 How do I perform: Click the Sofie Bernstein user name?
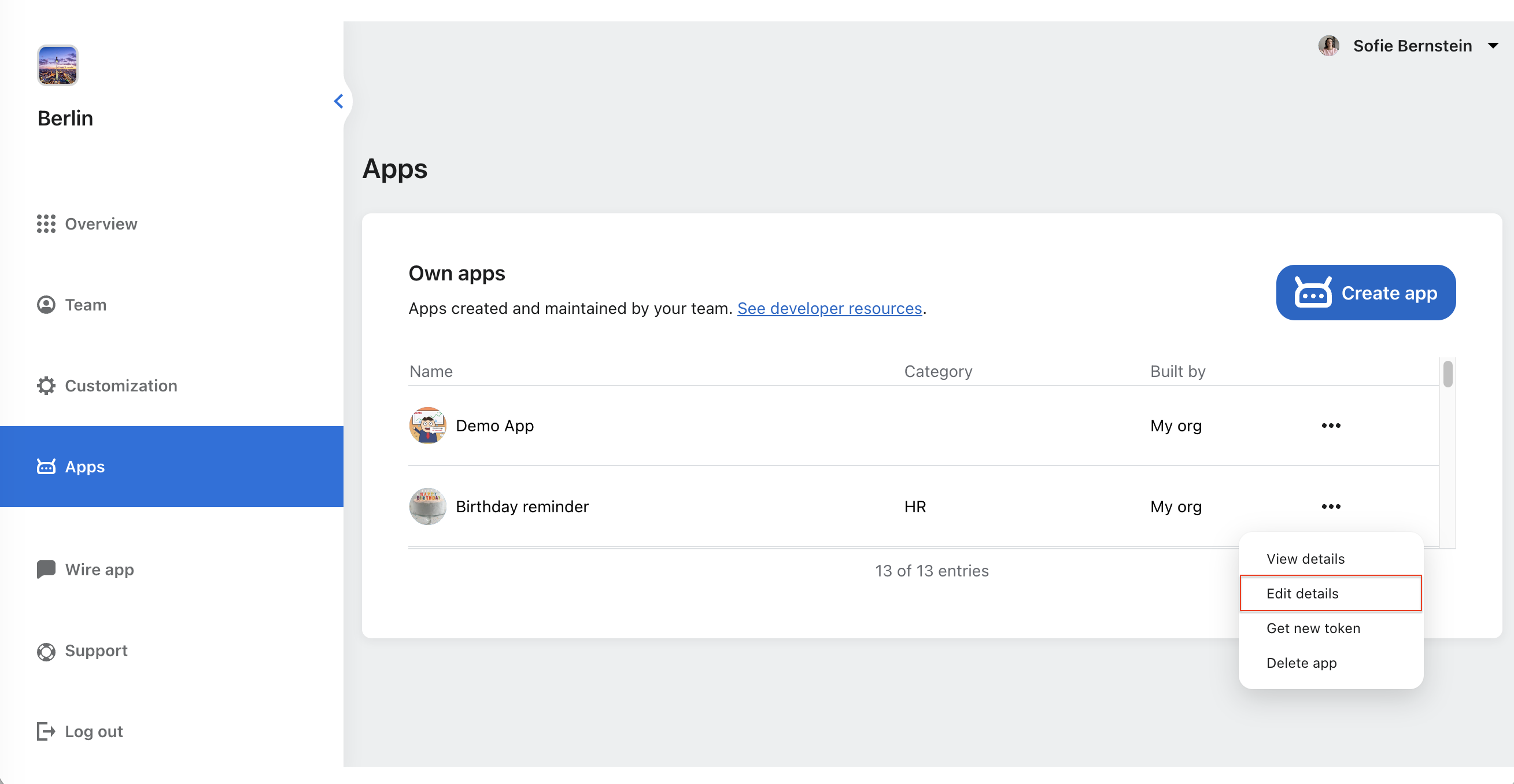pos(1412,46)
